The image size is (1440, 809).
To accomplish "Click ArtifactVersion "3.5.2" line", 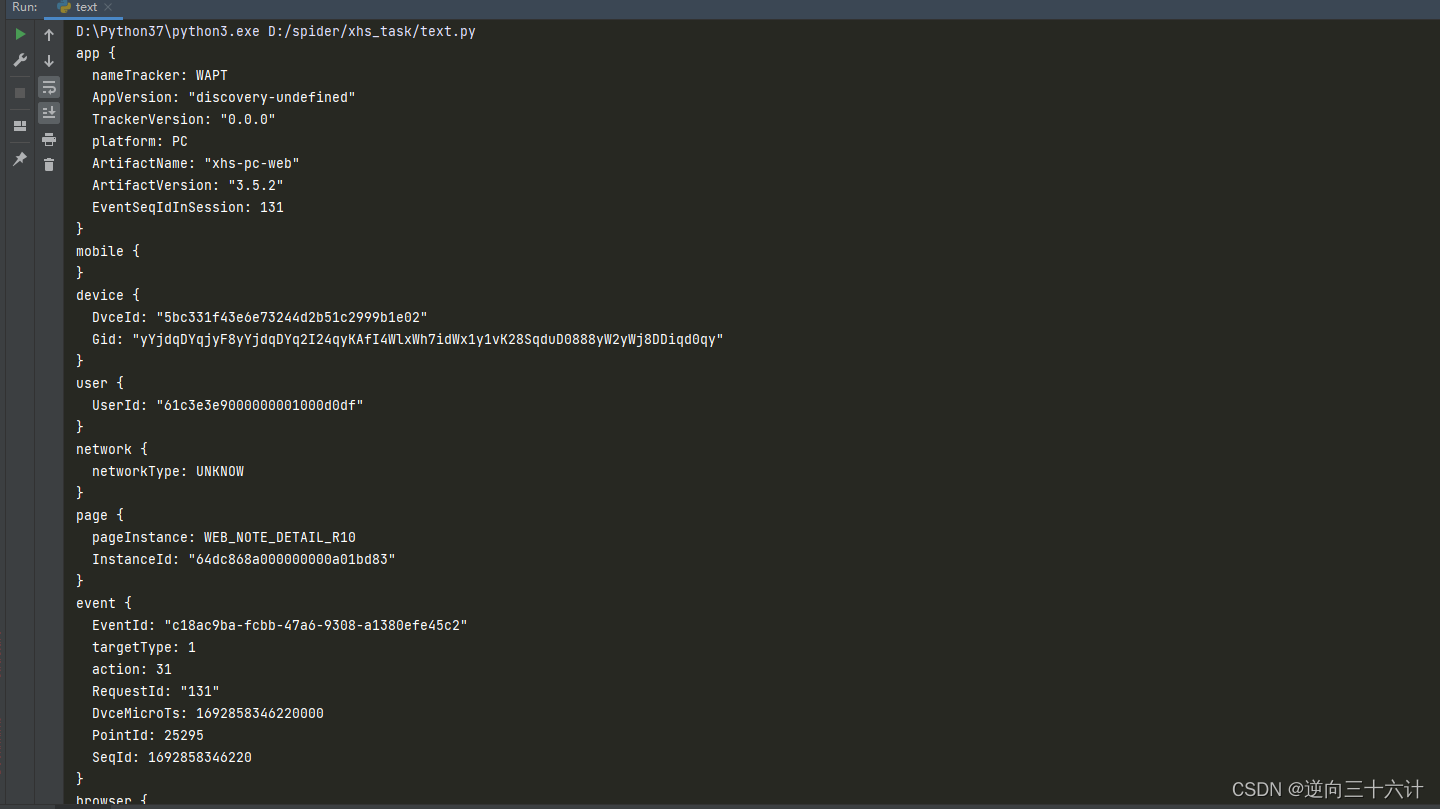I will pyautogui.click(x=188, y=185).
